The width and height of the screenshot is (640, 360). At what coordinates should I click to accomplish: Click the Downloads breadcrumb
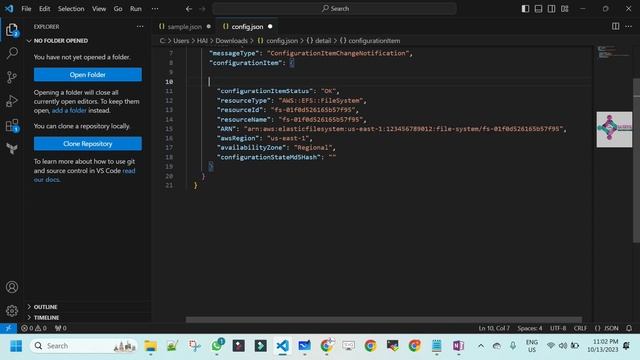(x=231, y=41)
